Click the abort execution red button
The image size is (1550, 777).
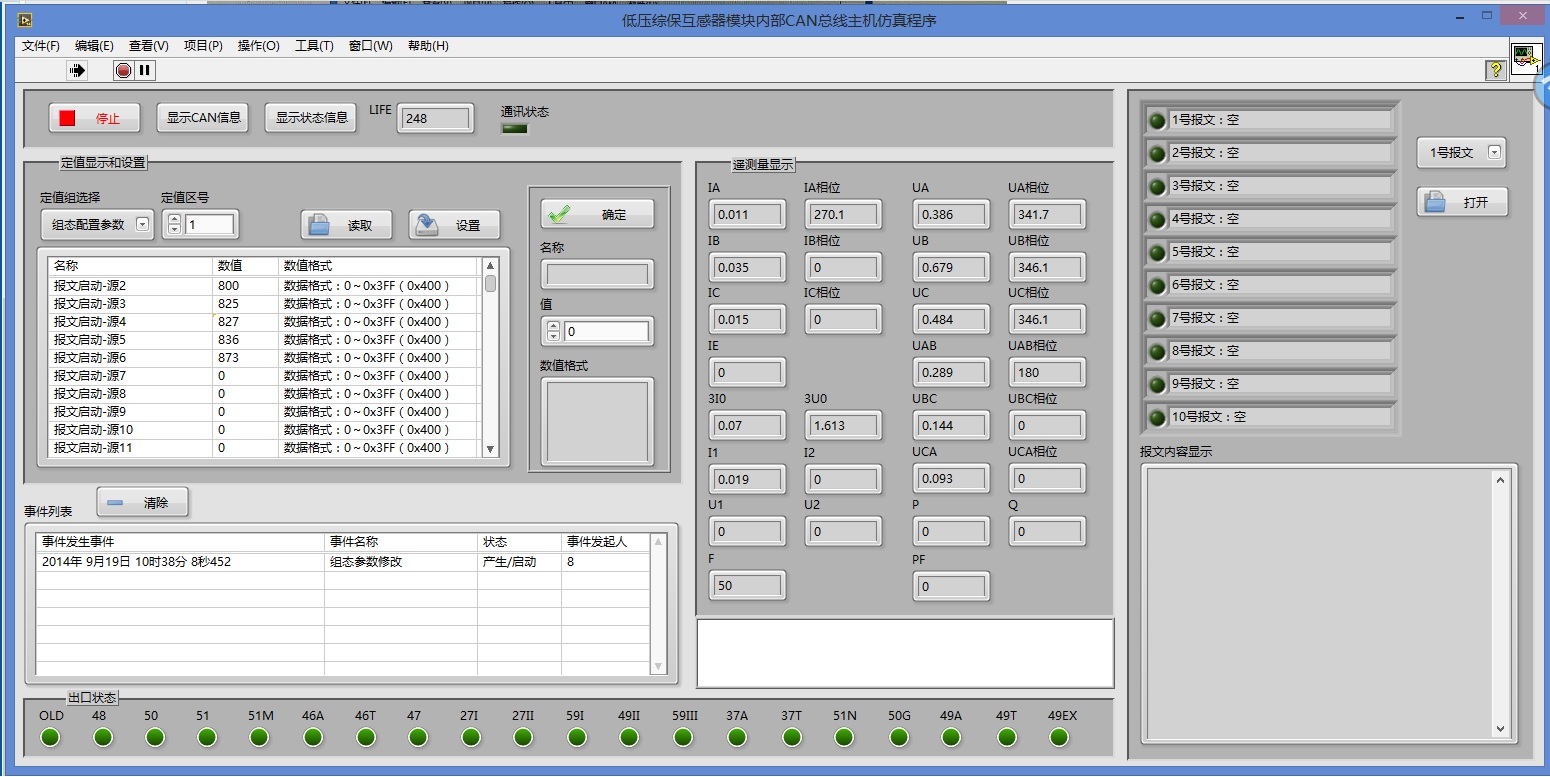pyautogui.click(x=123, y=70)
